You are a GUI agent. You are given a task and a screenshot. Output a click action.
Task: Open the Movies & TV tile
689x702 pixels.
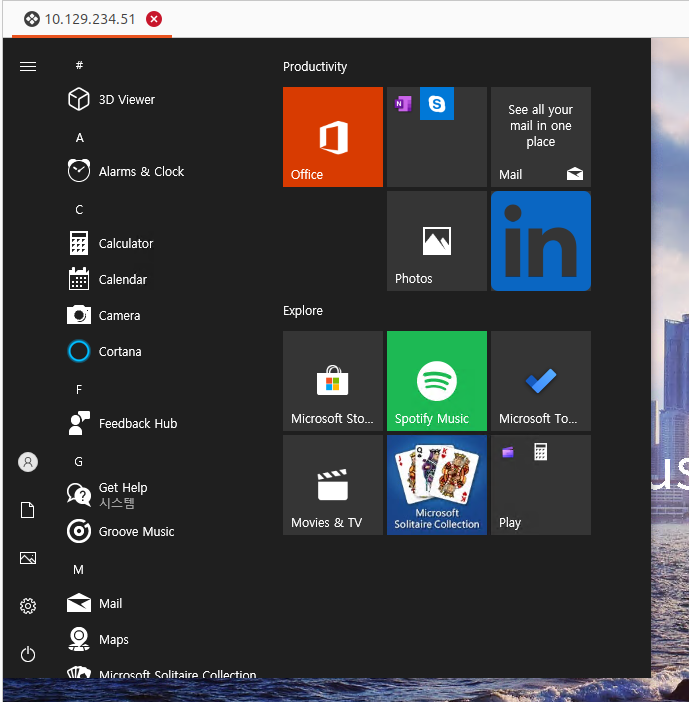(x=333, y=485)
